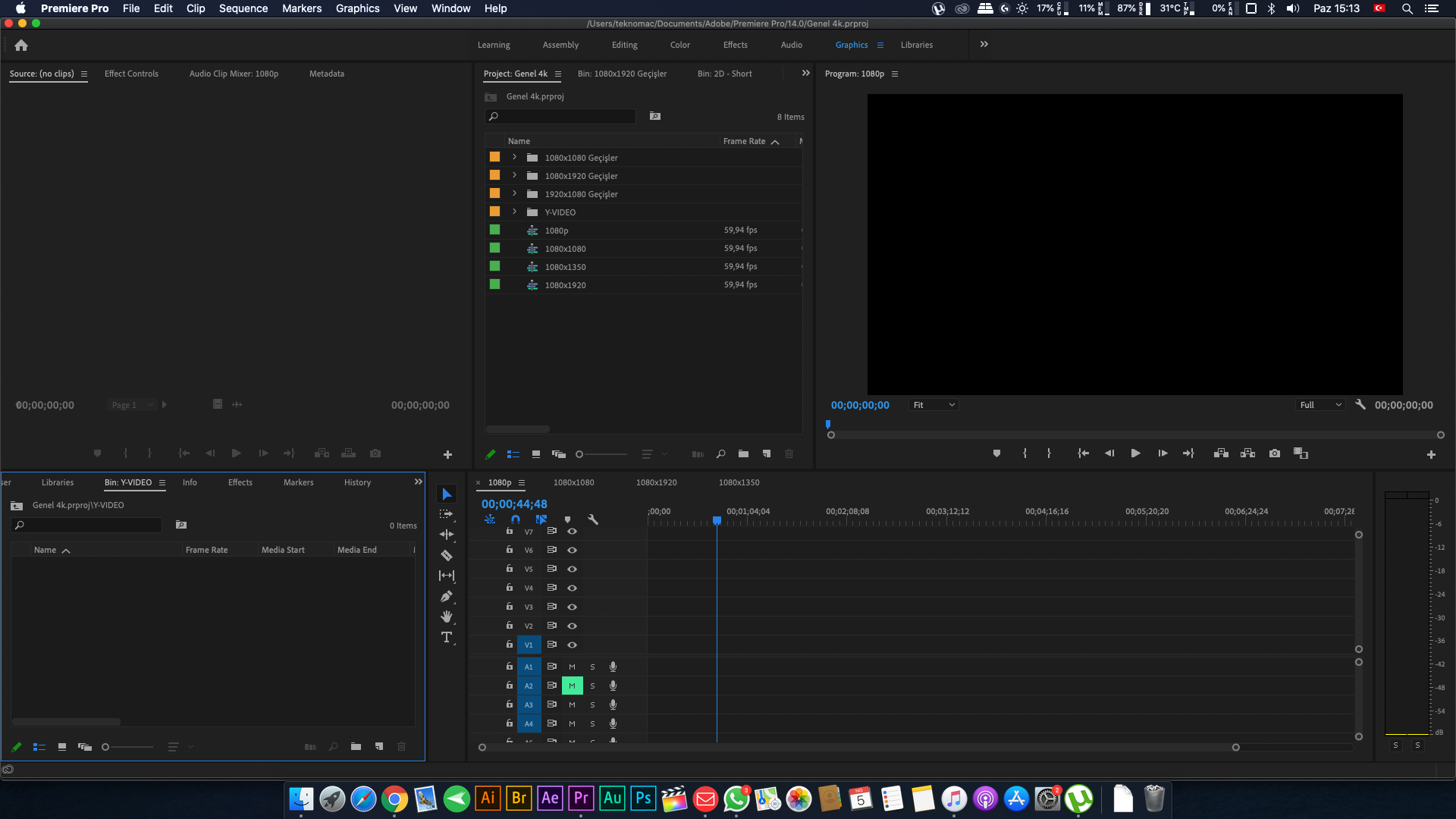Expand the Y-VIDEO bin folder

[x=514, y=212]
